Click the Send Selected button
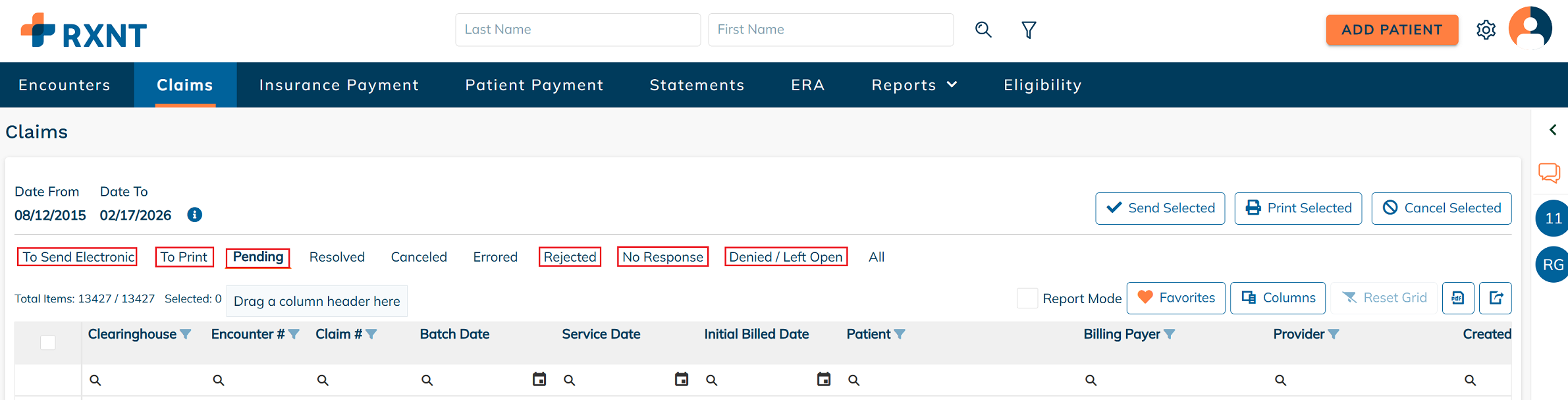Image resolution: width=1568 pixels, height=400 pixels. pyautogui.click(x=1160, y=208)
